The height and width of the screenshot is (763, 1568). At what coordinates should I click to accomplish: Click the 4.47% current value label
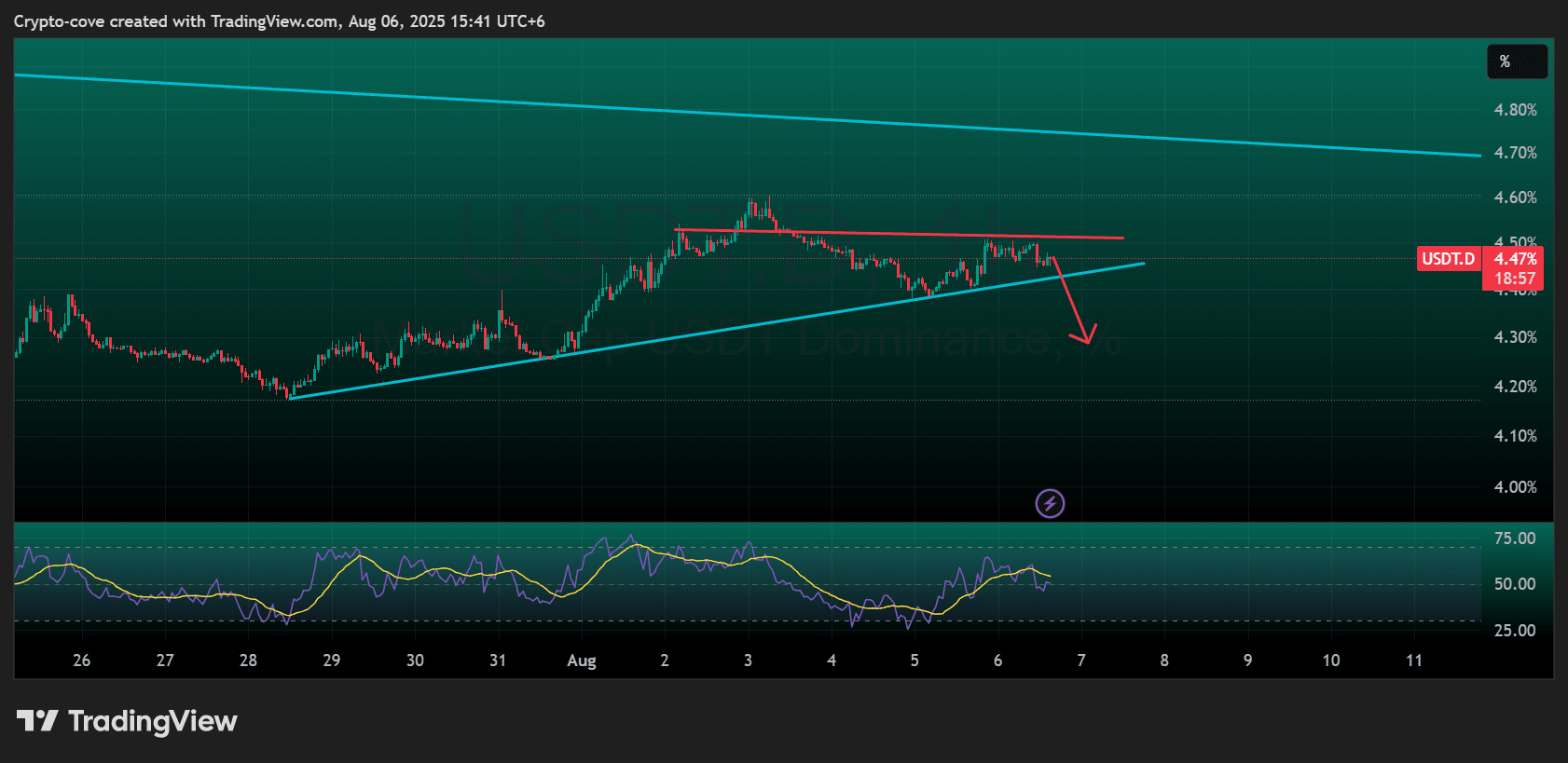click(1515, 259)
